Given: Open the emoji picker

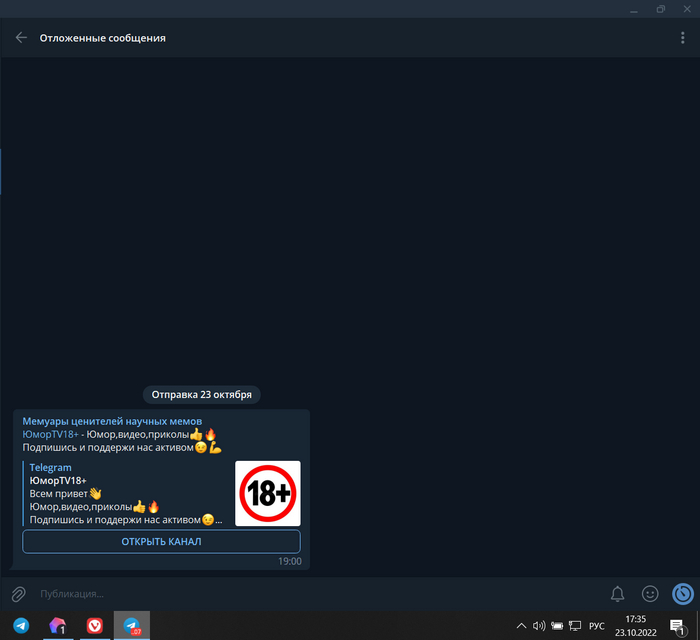Looking at the screenshot, I should [x=650, y=594].
